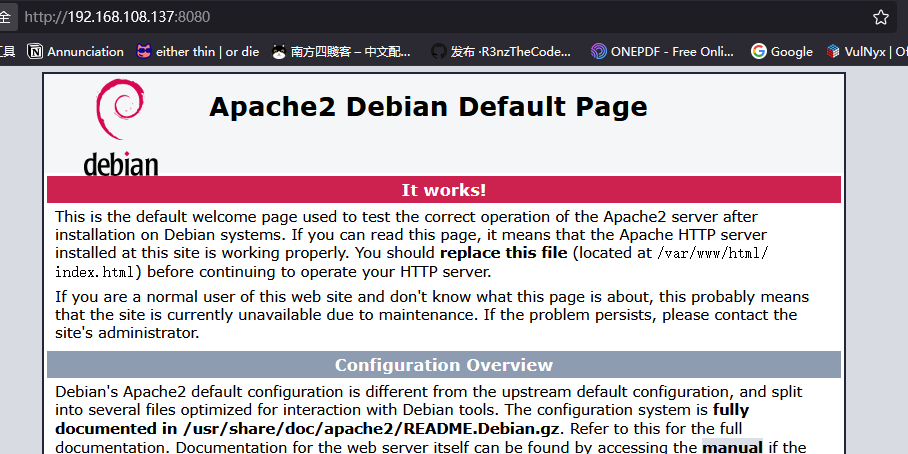This screenshot has width=908, height=454.
Task: Click the 'debian' wordmark under the logo
Action: pos(120,164)
